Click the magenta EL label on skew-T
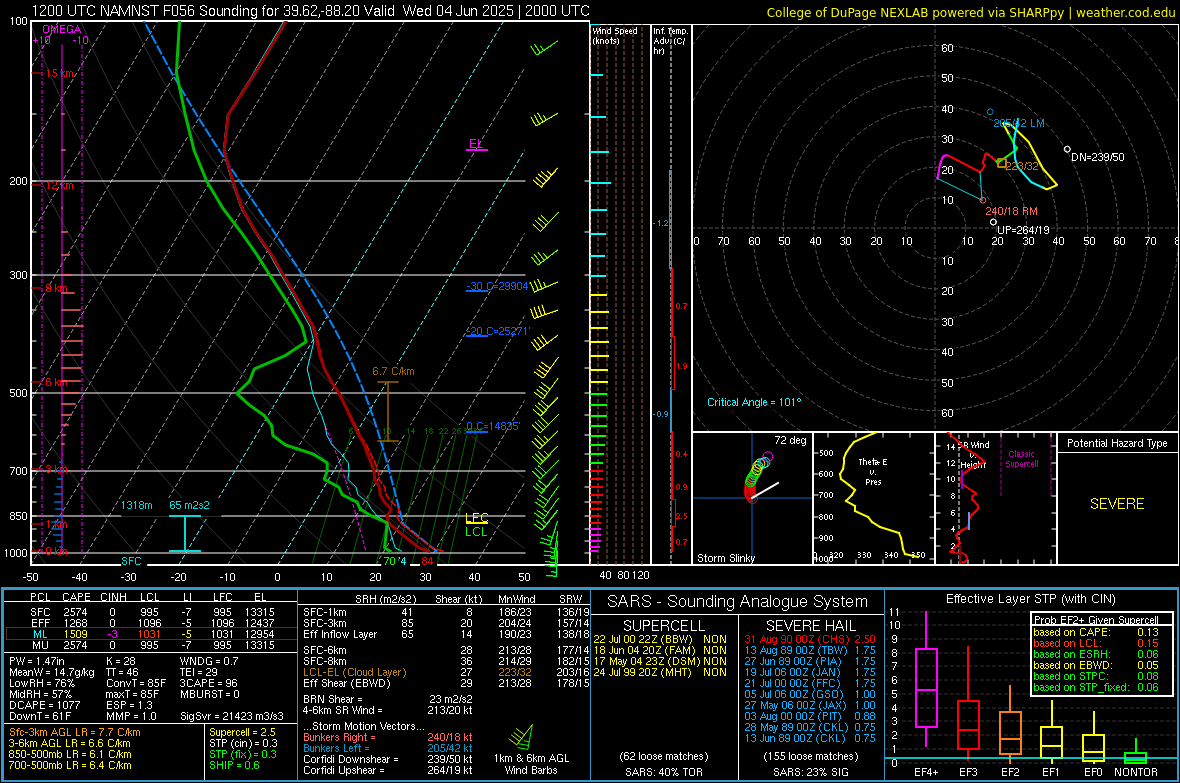 pos(476,144)
